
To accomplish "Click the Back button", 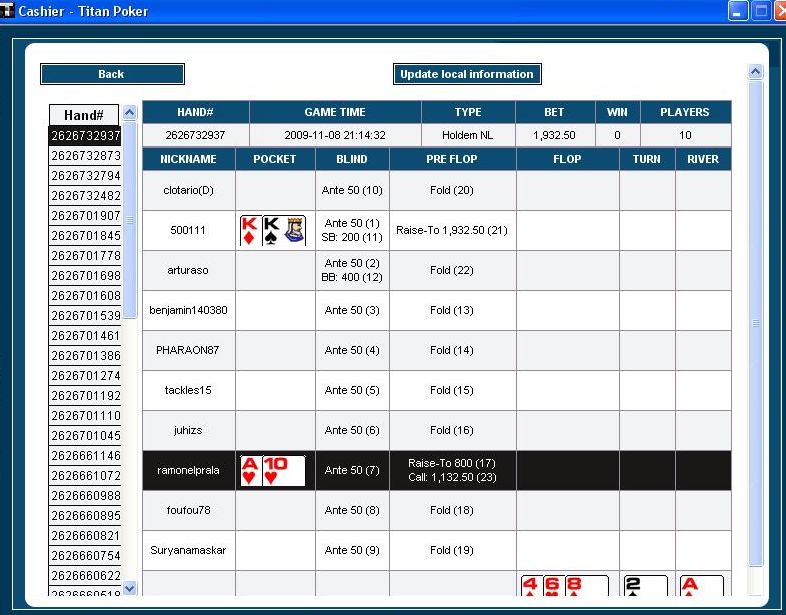I will (112, 74).
